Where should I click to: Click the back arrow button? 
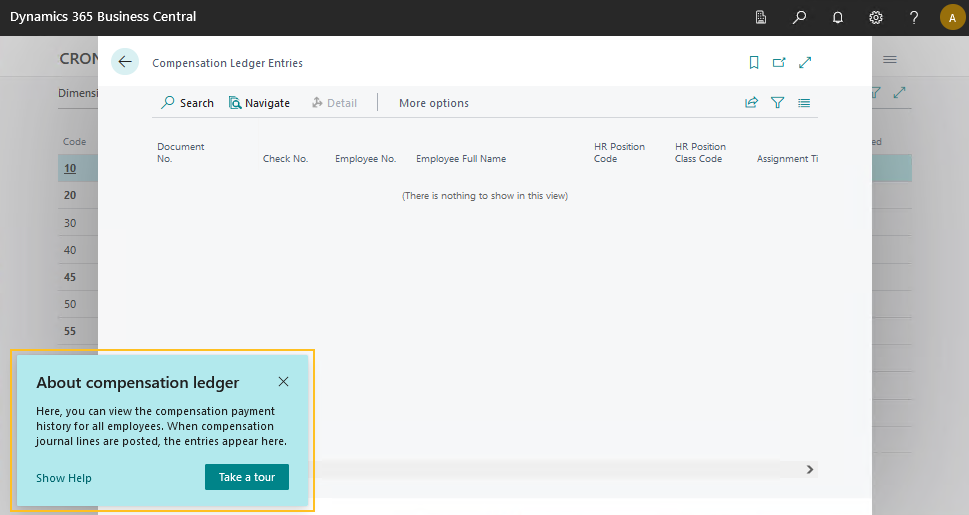pyautogui.click(x=125, y=62)
